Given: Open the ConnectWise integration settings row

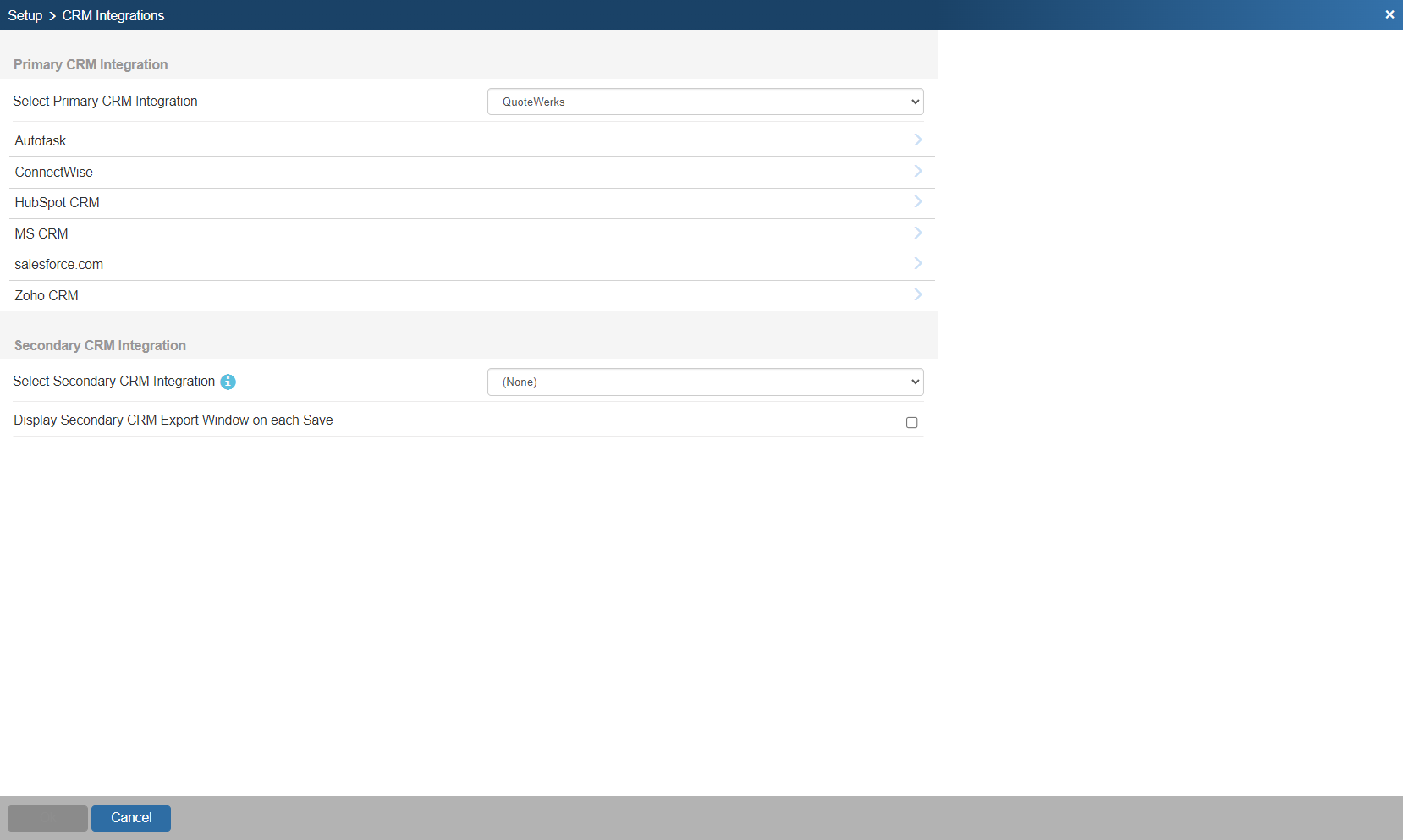Looking at the screenshot, I should [472, 172].
